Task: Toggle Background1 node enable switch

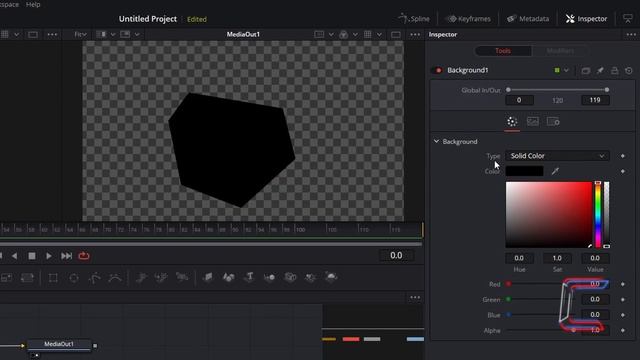Action: (437, 70)
